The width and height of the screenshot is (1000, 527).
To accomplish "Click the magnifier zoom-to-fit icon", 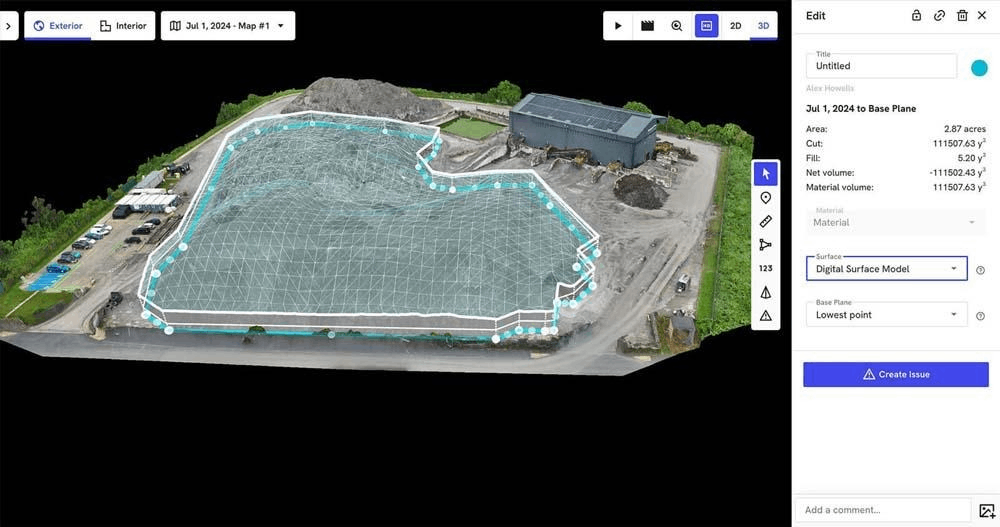I will (677, 26).
